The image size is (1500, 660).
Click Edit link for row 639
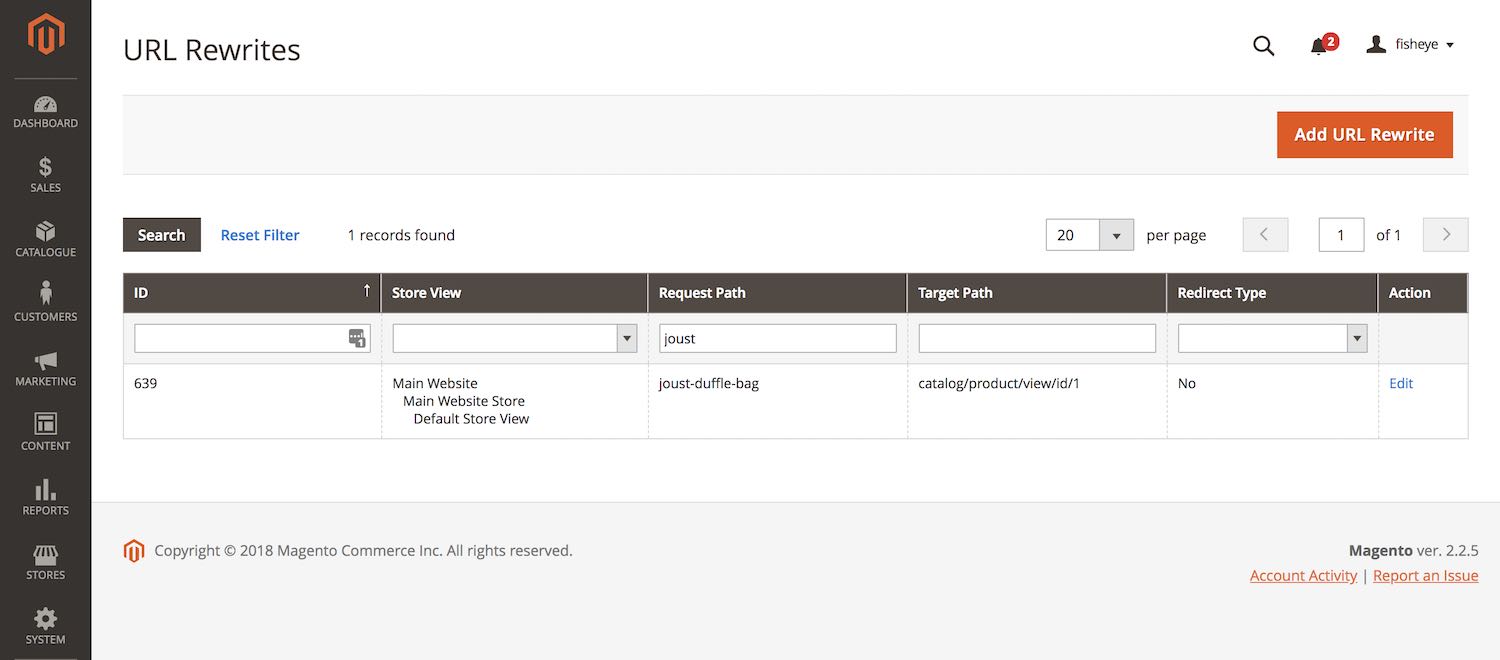pyautogui.click(x=1401, y=383)
